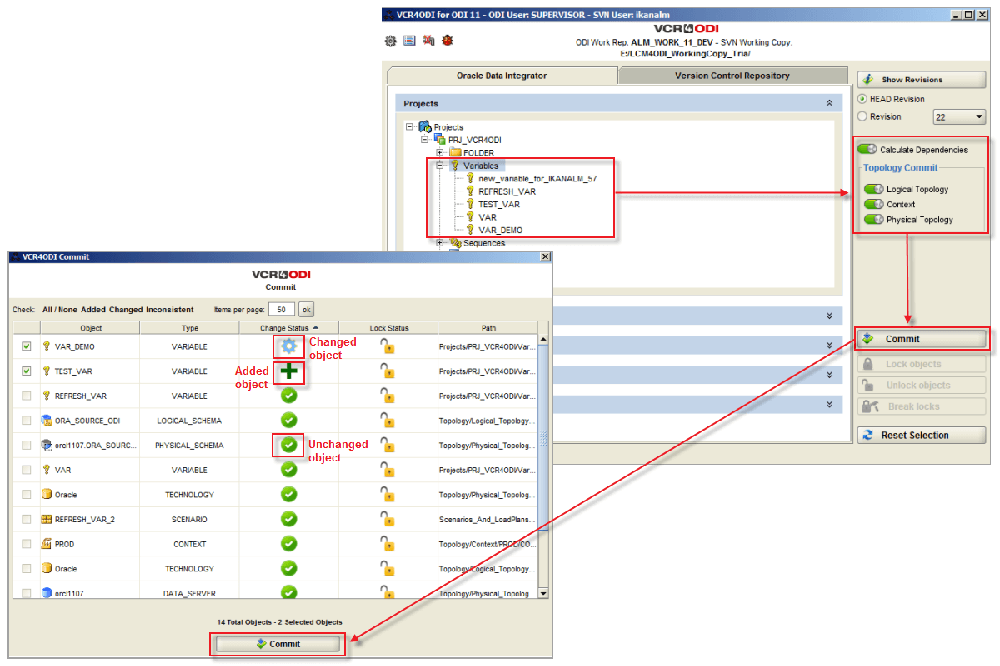Click the red bug toolbar icon
Screen dimensions: 1000x666
point(448,41)
